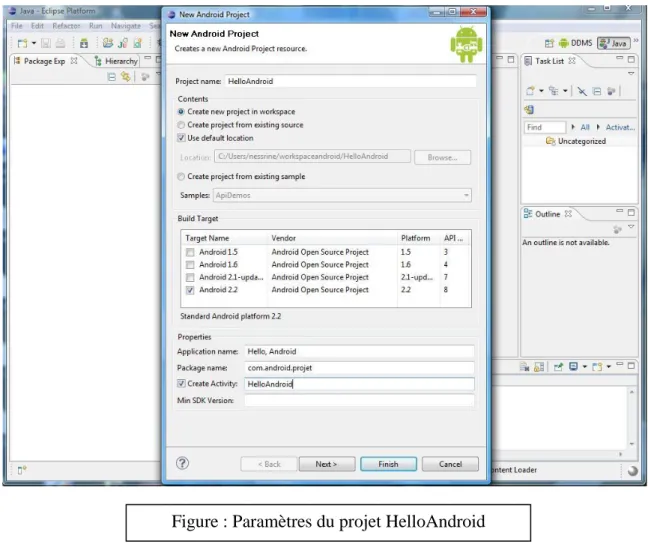Open the Display Selected Console dropdown arrow
This screenshot has width=648, height=556.
584,366
